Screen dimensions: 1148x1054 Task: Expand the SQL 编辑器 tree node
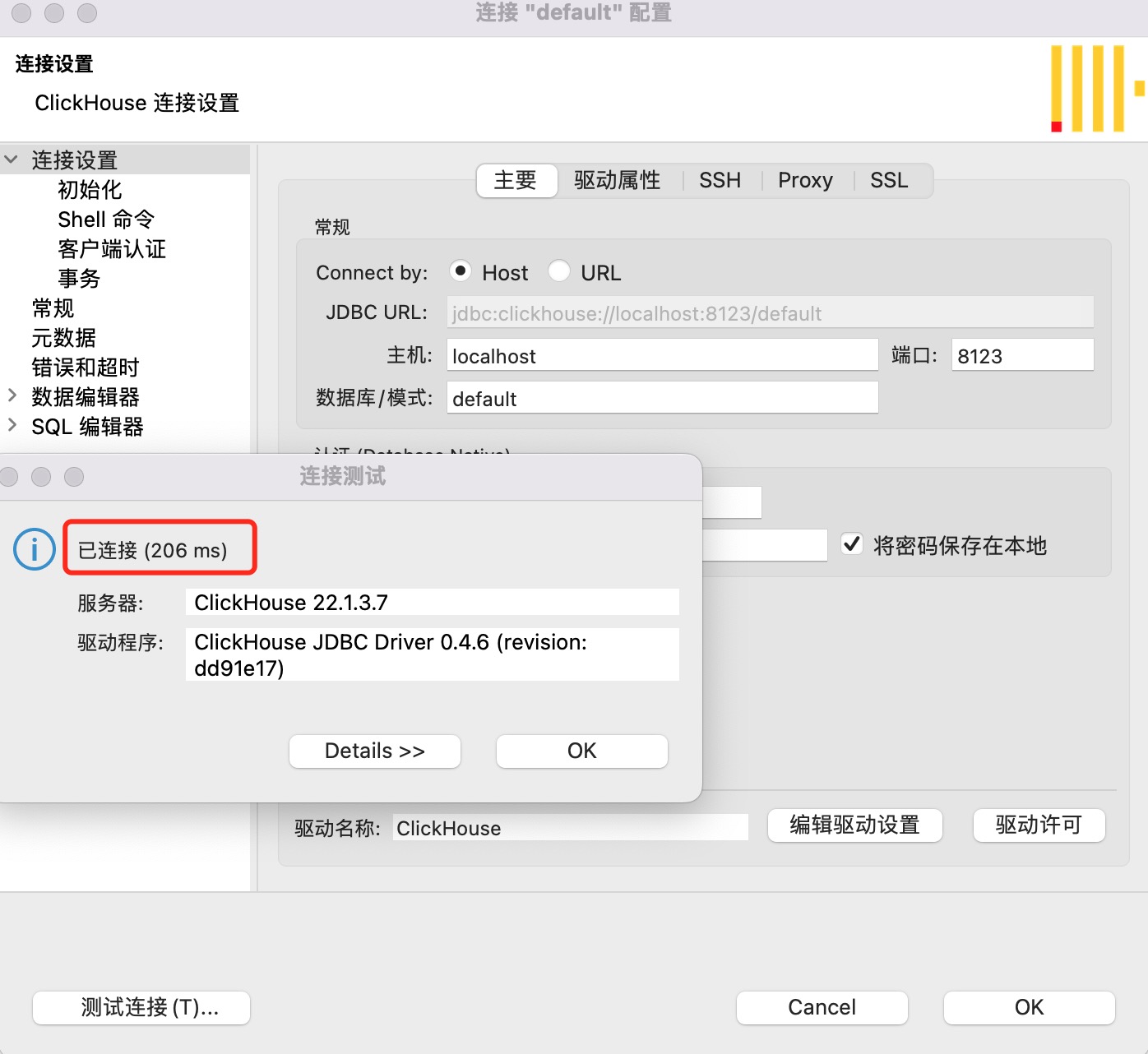tap(12, 425)
